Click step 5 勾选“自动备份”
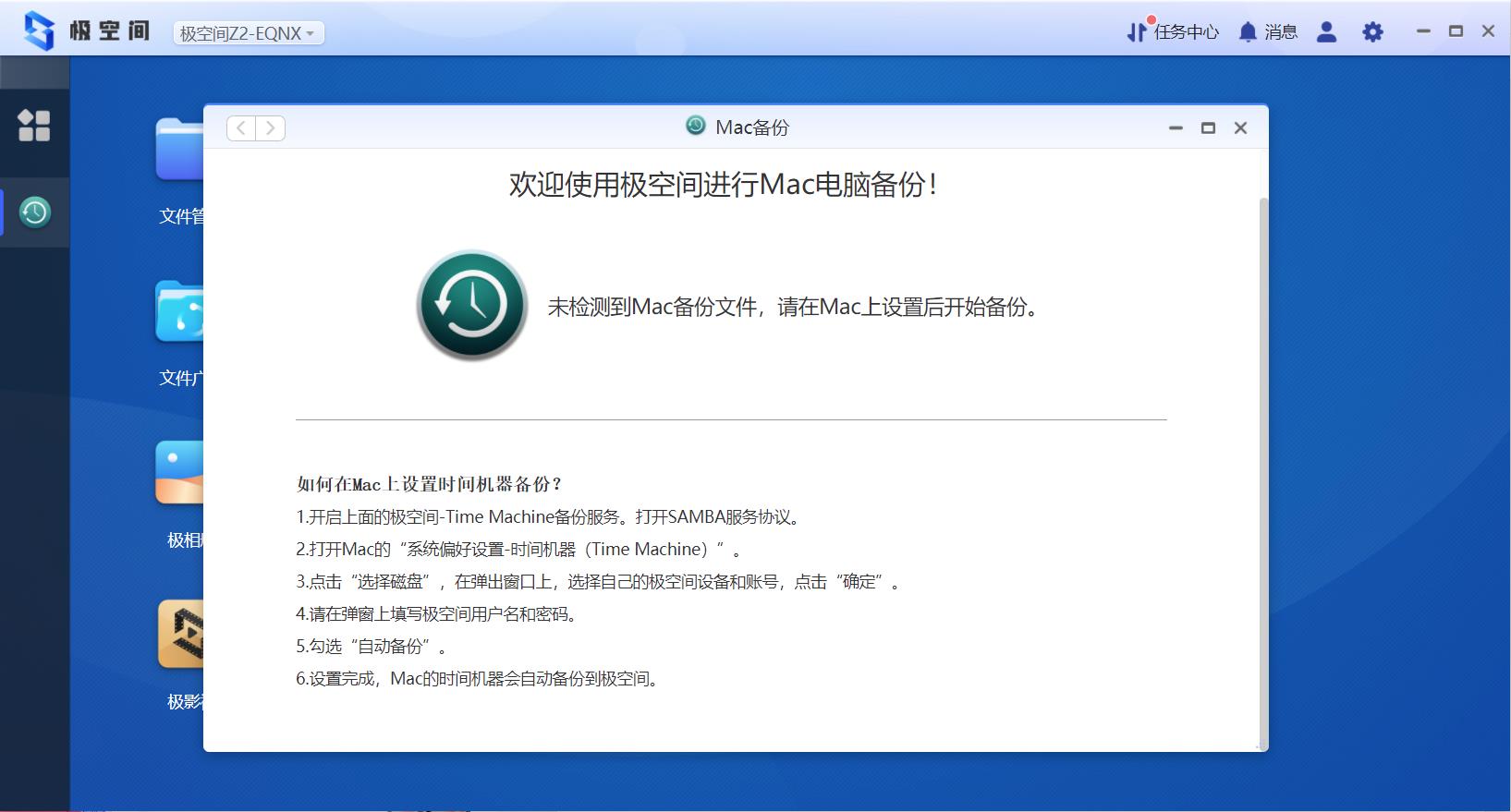1511x812 pixels. [x=372, y=647]
